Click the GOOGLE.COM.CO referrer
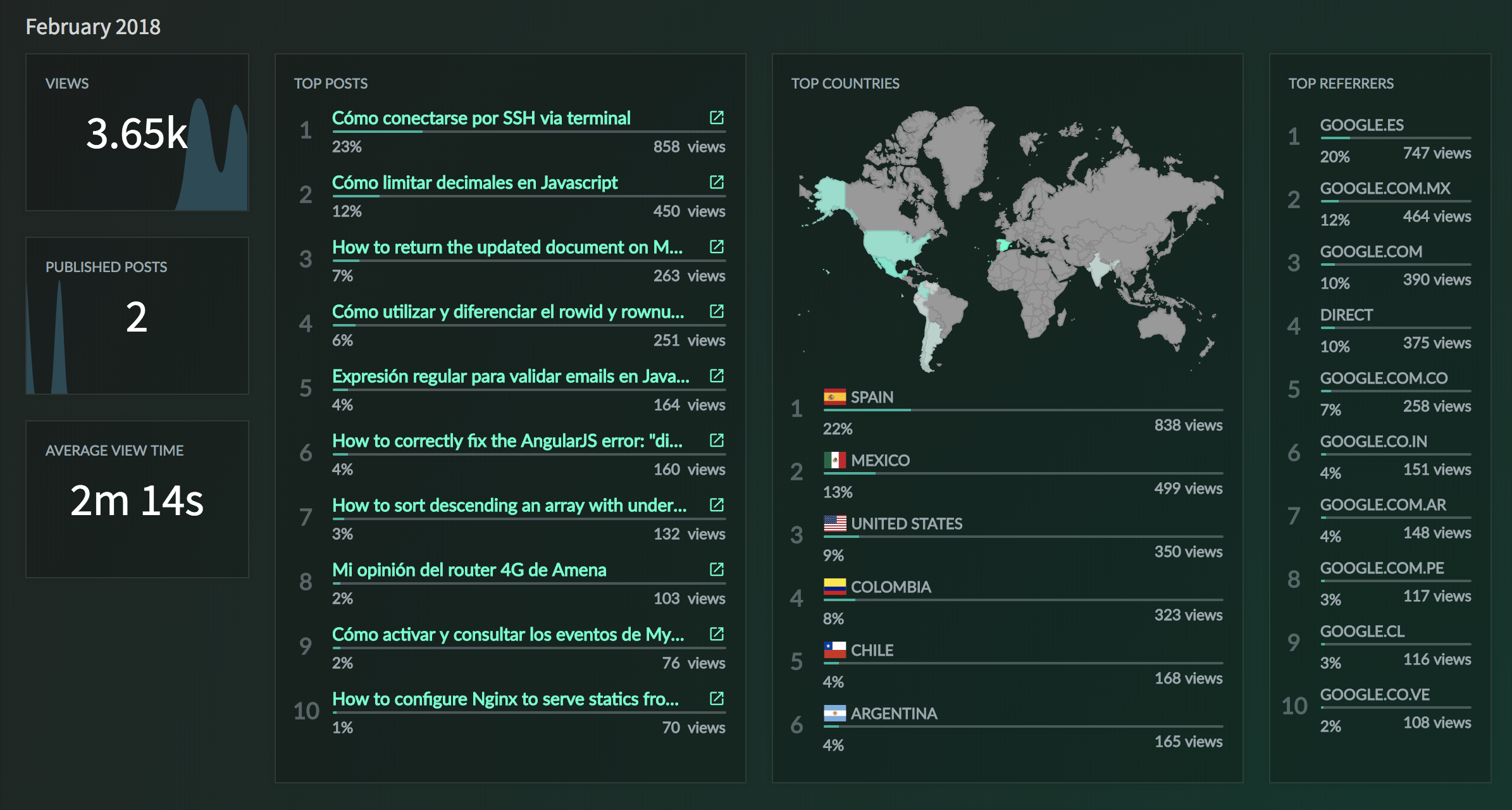 click(x=1384, y=378)
